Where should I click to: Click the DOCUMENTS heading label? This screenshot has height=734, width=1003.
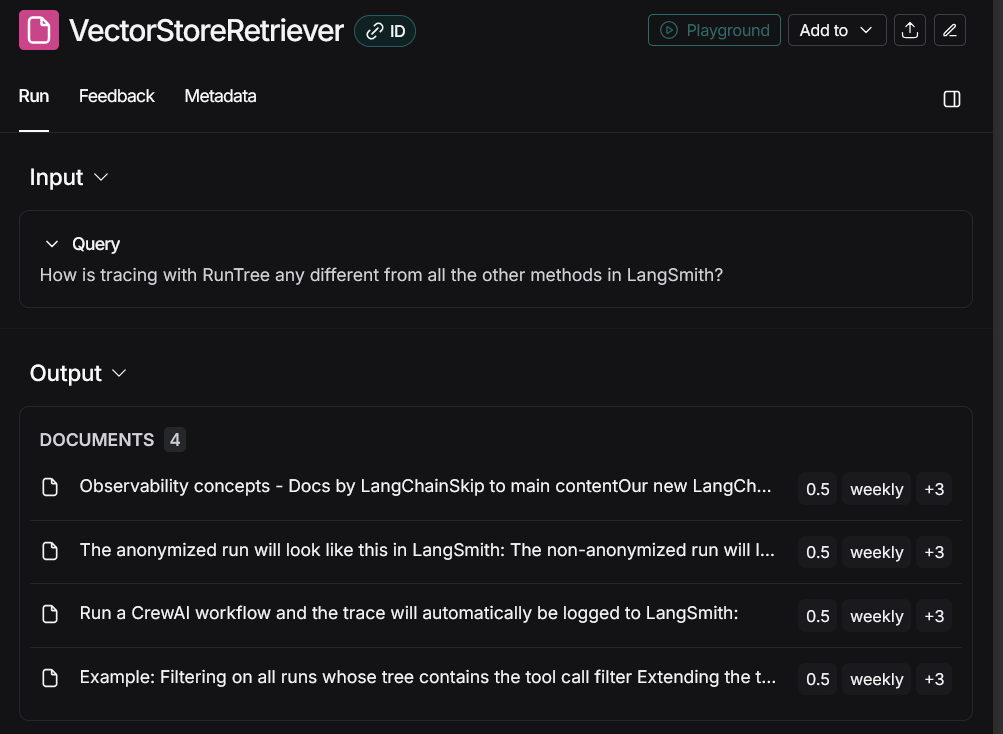[x=97, y=440]
